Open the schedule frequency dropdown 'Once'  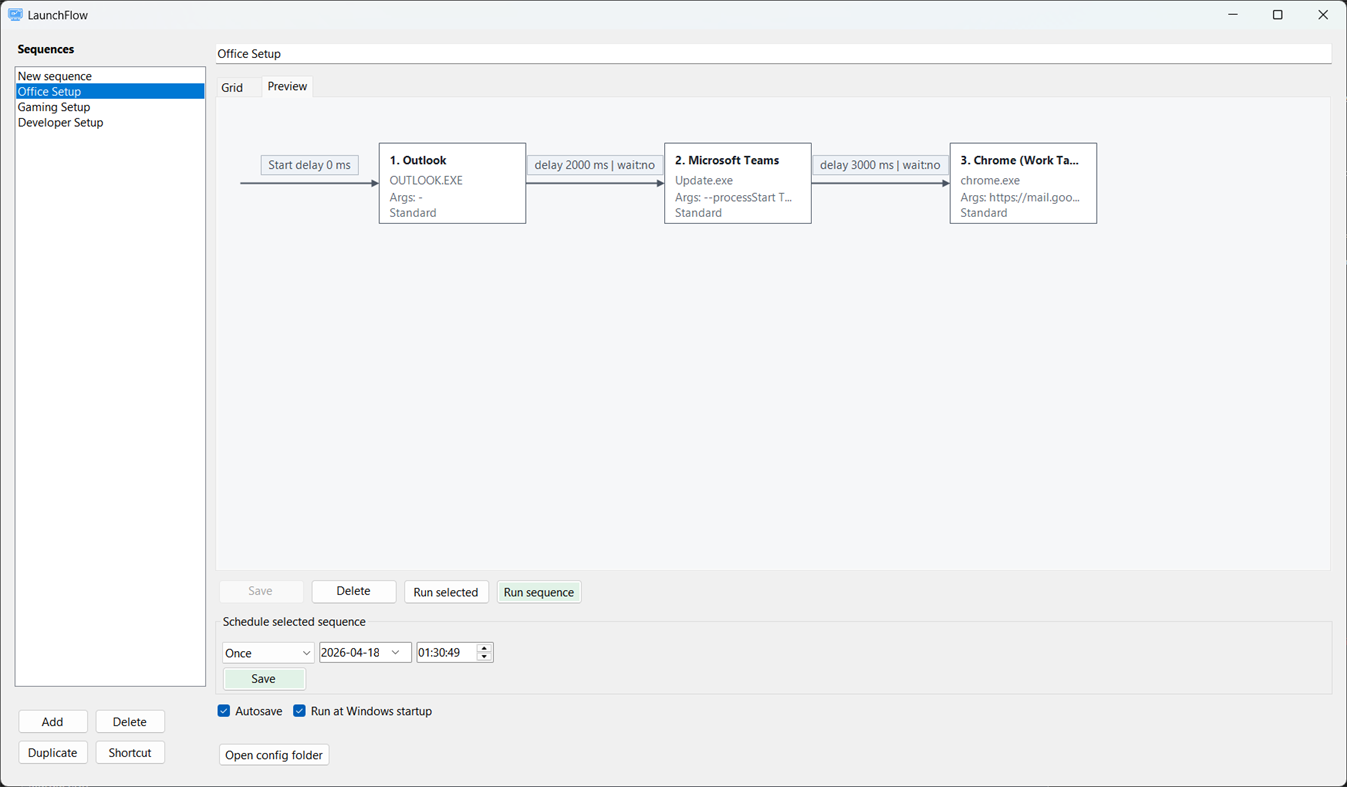268,653
